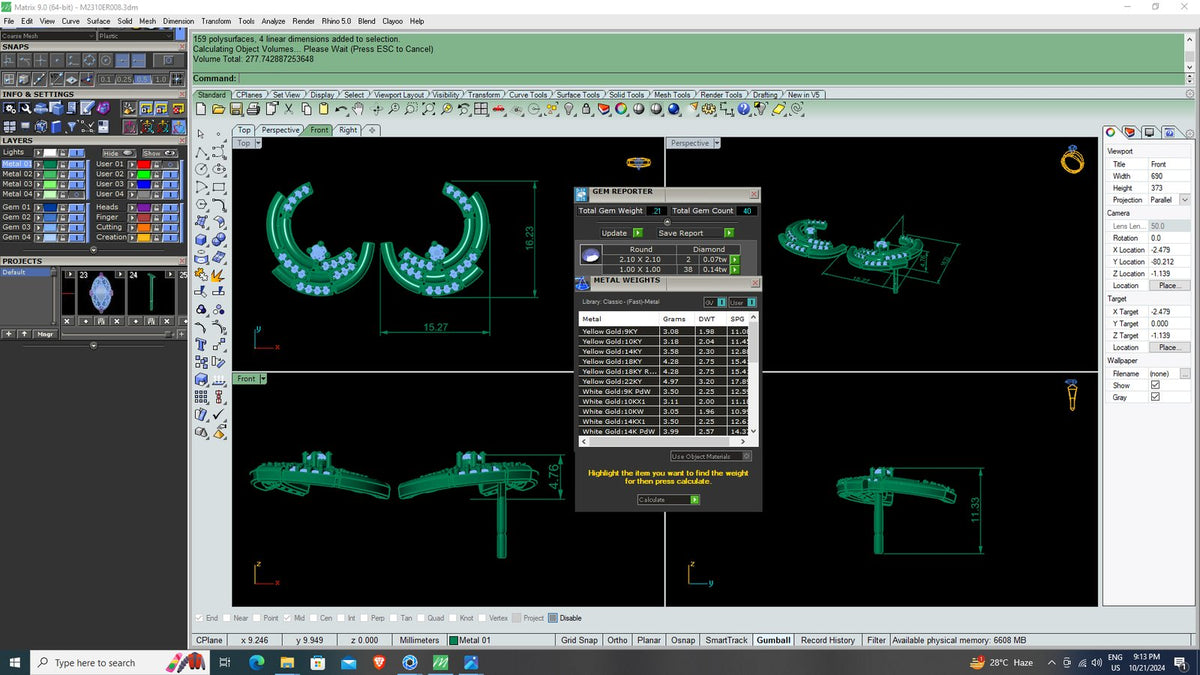The image size is (1200, 675).
Task: Click the purple Heads layer color swatch
Action: (x=144, y=207)
